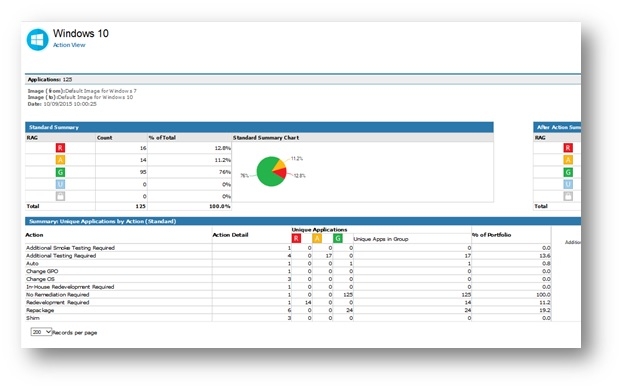The width and height of the screenshot is (623, 390).
Task: Click green G column icon under Unique Applications
Action: coord(338,238)
